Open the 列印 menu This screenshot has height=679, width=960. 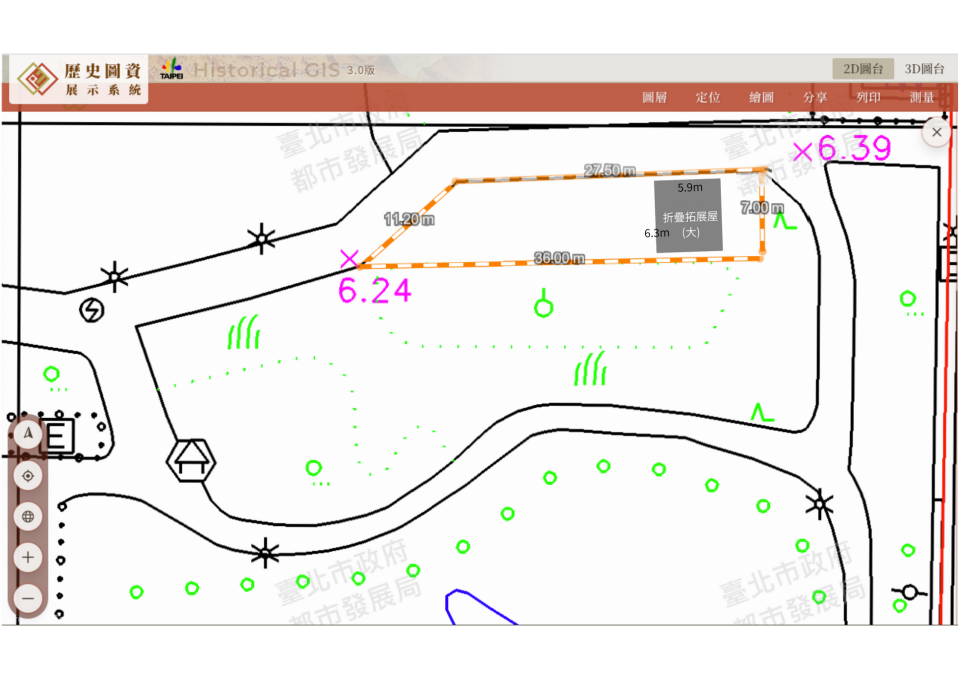[x=868, y=97]
